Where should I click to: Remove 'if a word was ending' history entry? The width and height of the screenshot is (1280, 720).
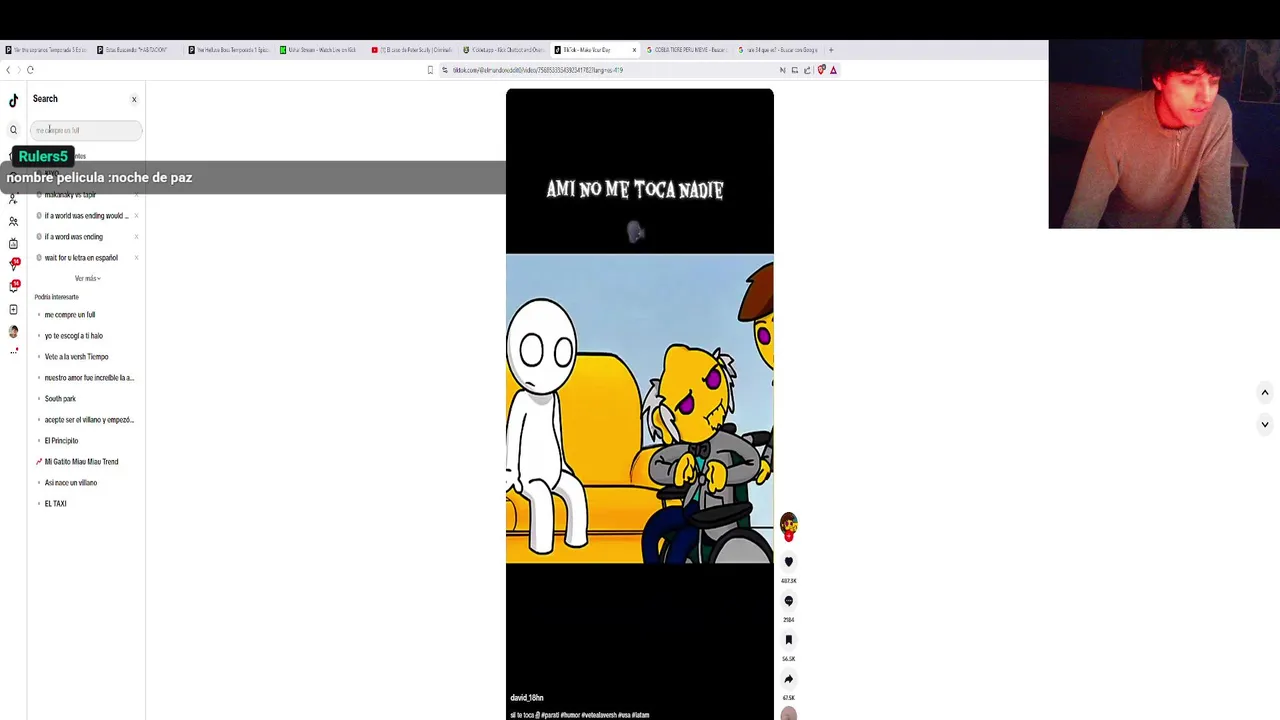(136, 237)
